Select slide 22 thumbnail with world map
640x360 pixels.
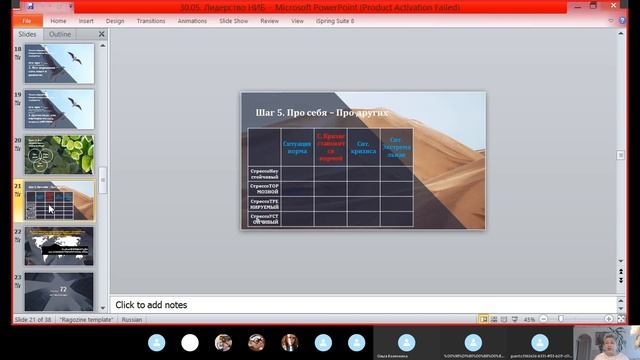point(59,247)
